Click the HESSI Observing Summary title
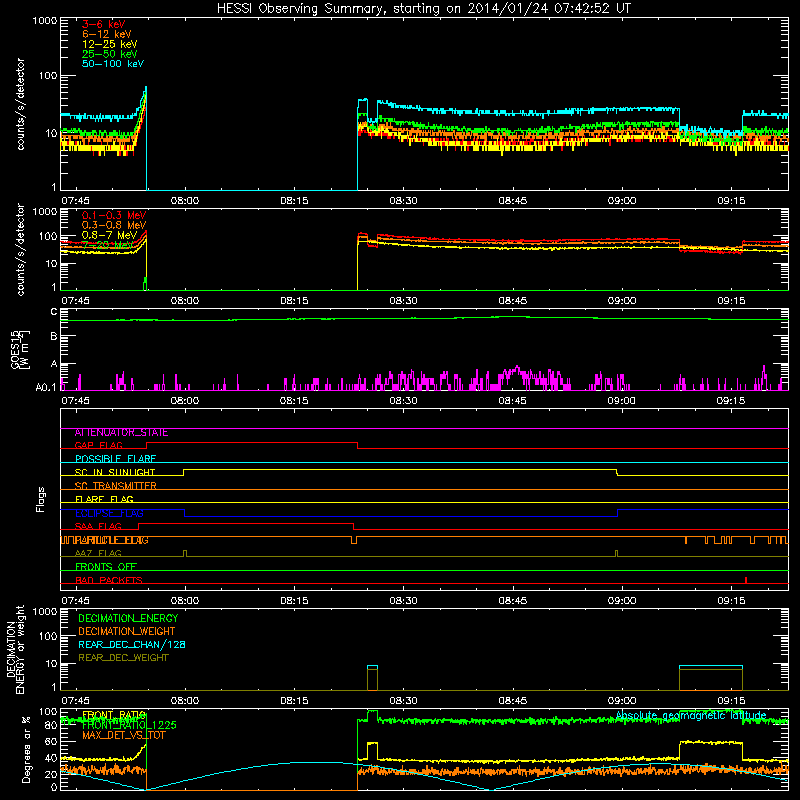 [x=423, y=9]
